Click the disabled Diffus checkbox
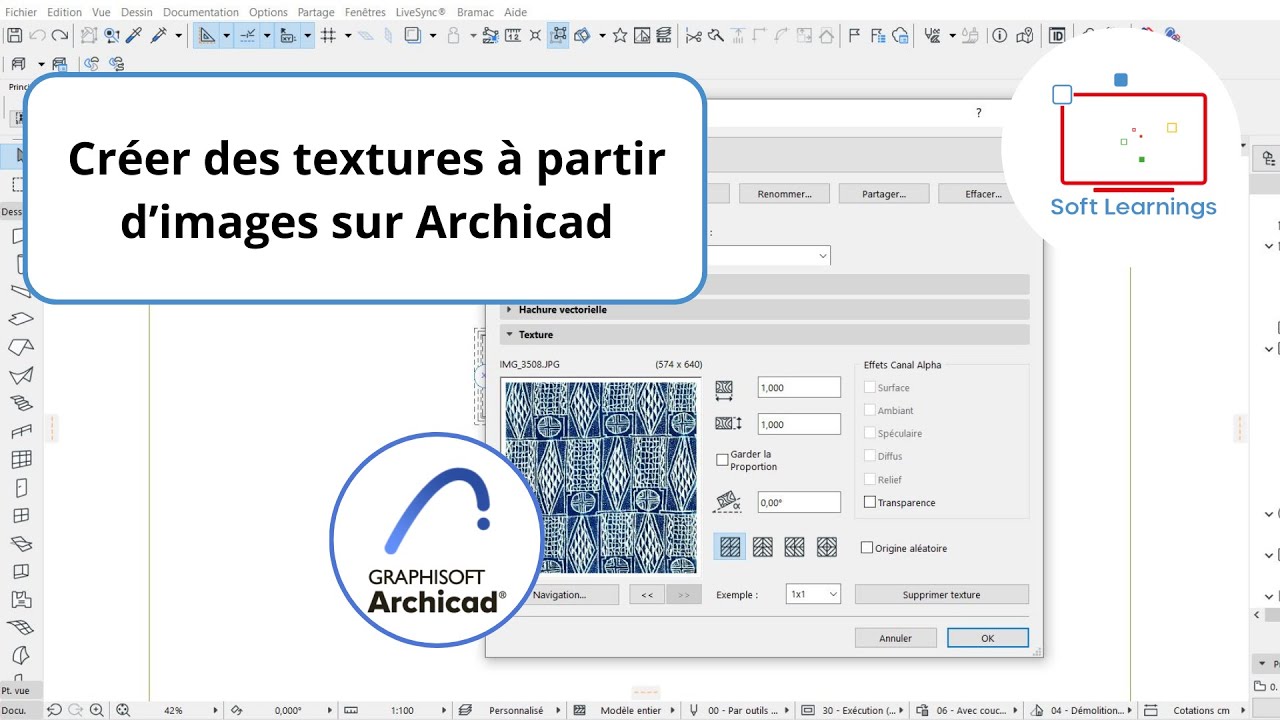The width and height of the screenshot is (1280, 720). coord(870,456)
